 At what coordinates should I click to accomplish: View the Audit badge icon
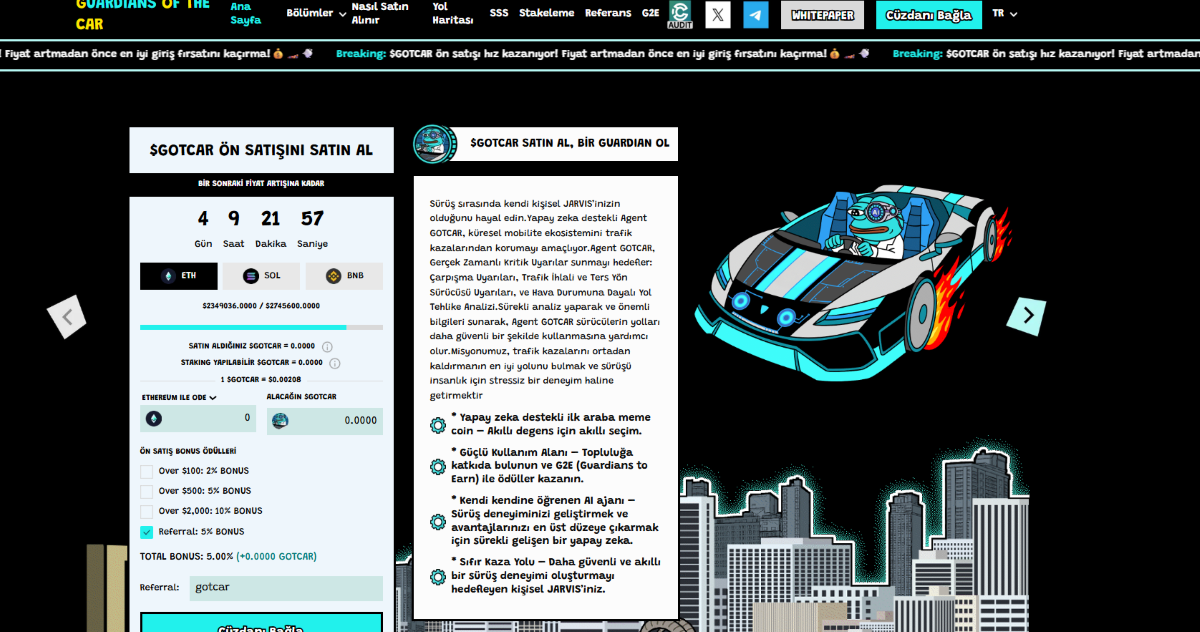coord(679,14)
